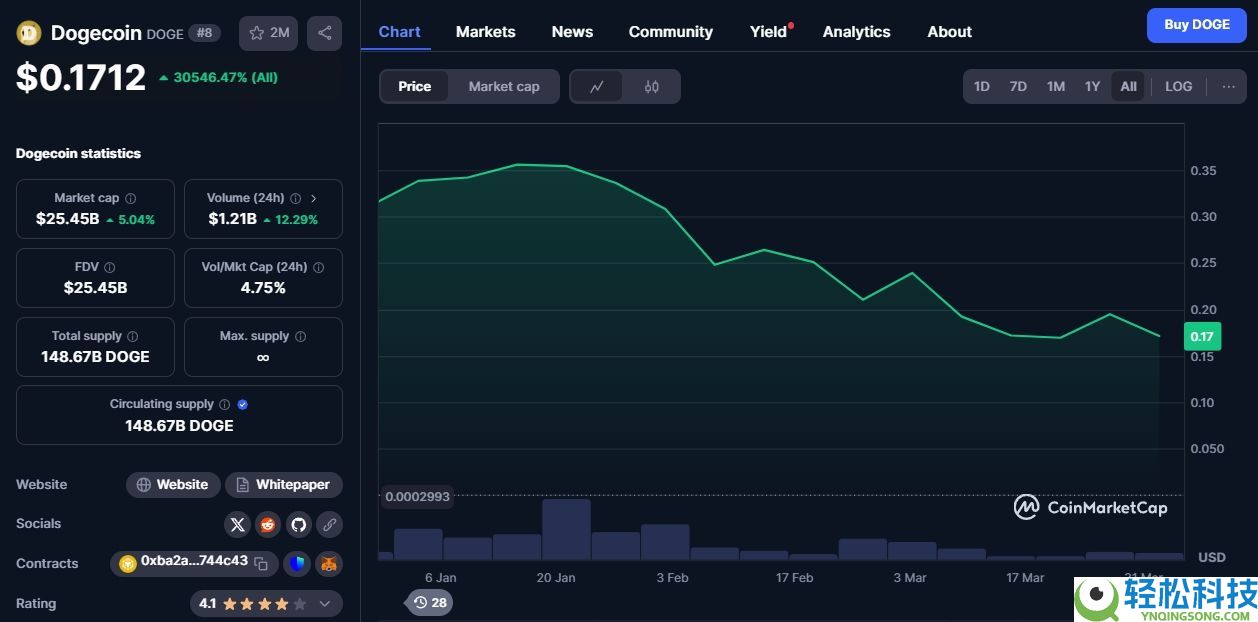
Task: Switch to the Markets tab
Action: point(485,32)
